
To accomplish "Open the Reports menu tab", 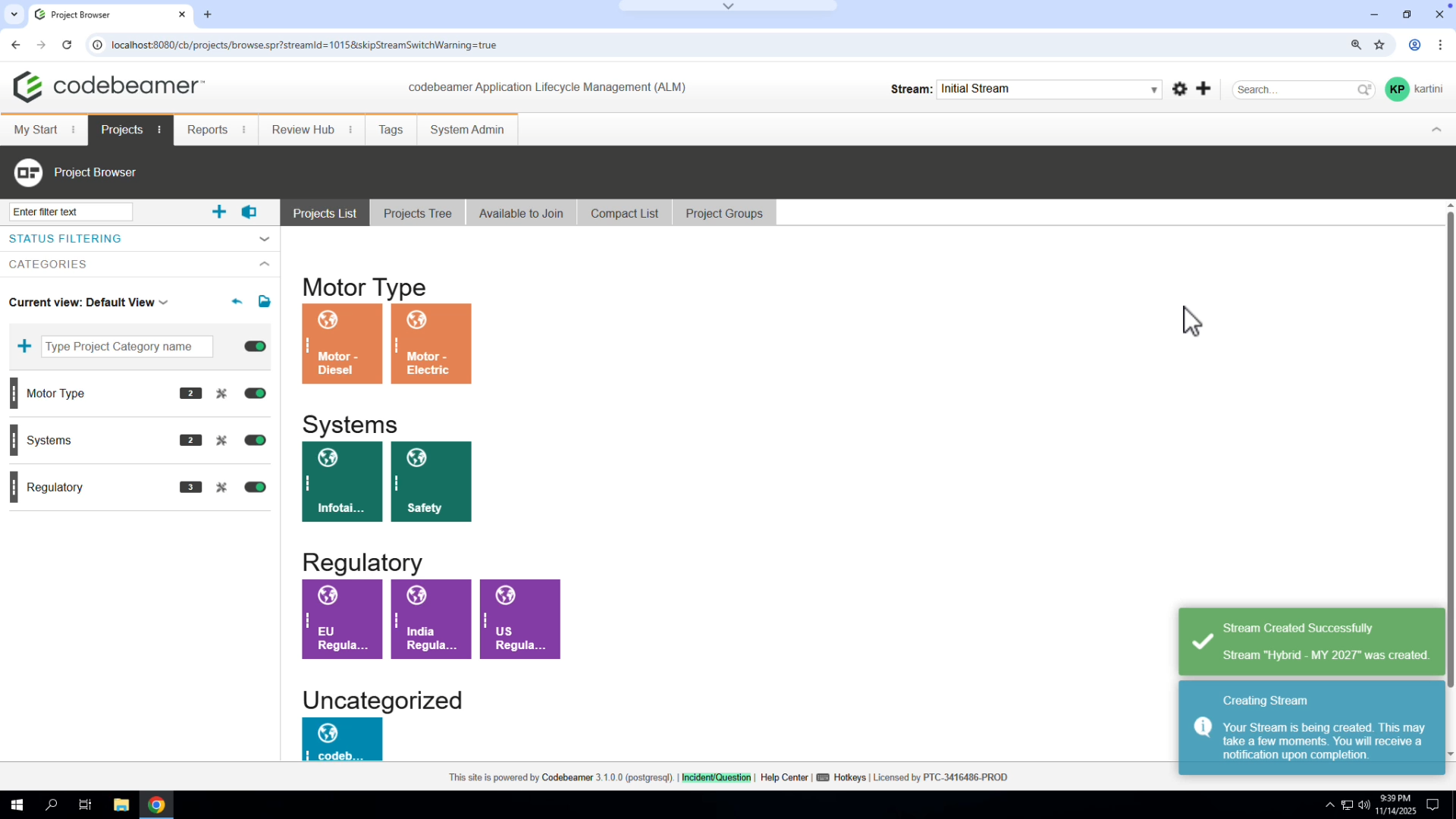I will (x=208, y=130).
